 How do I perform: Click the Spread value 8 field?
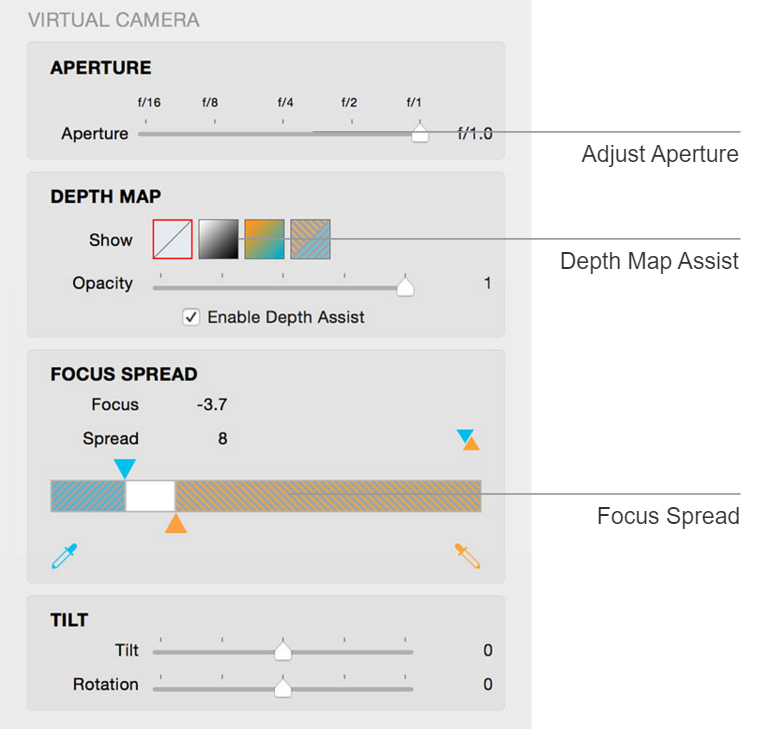tap(223, 438)
